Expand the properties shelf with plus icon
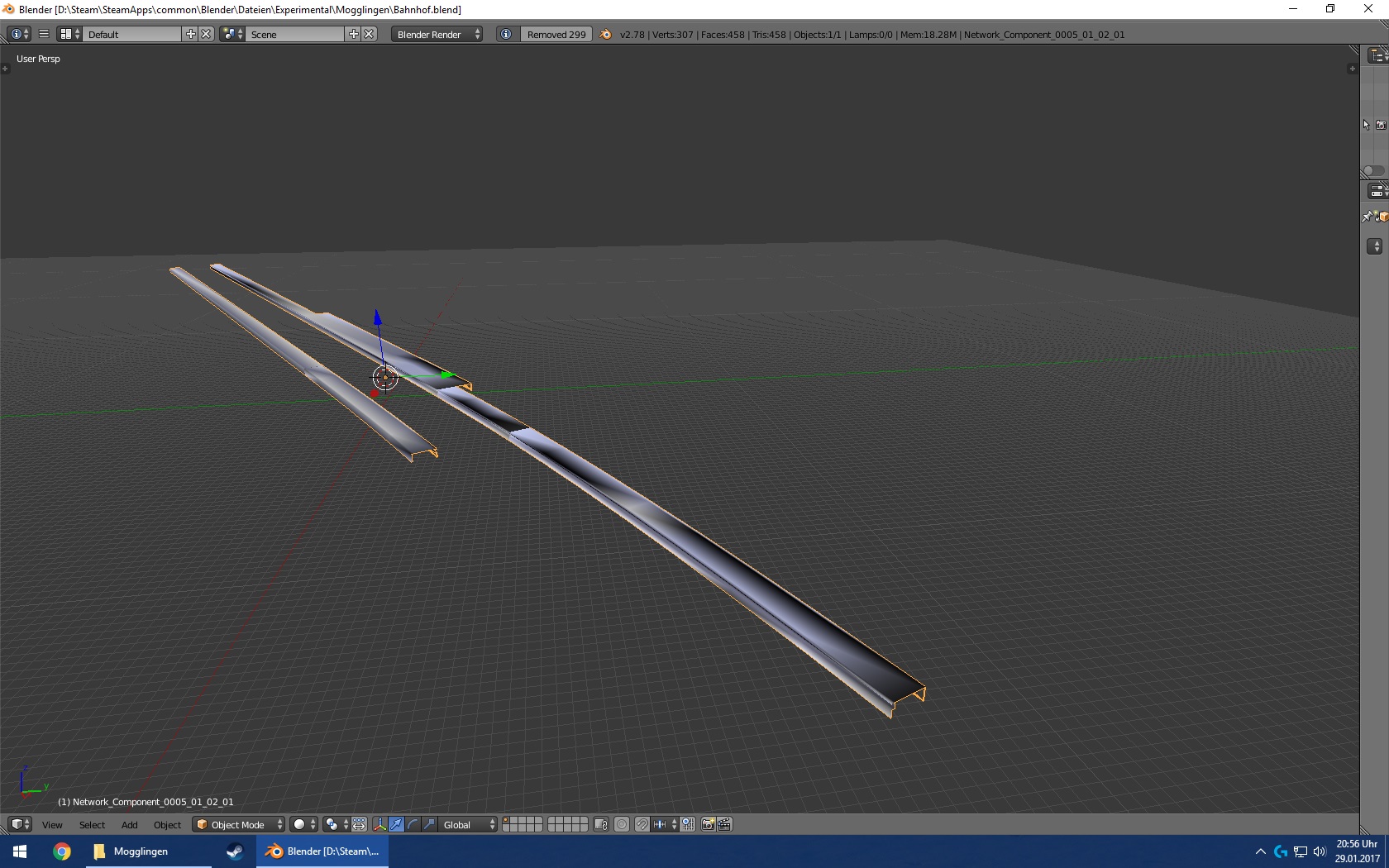 tap(1352, 69)
